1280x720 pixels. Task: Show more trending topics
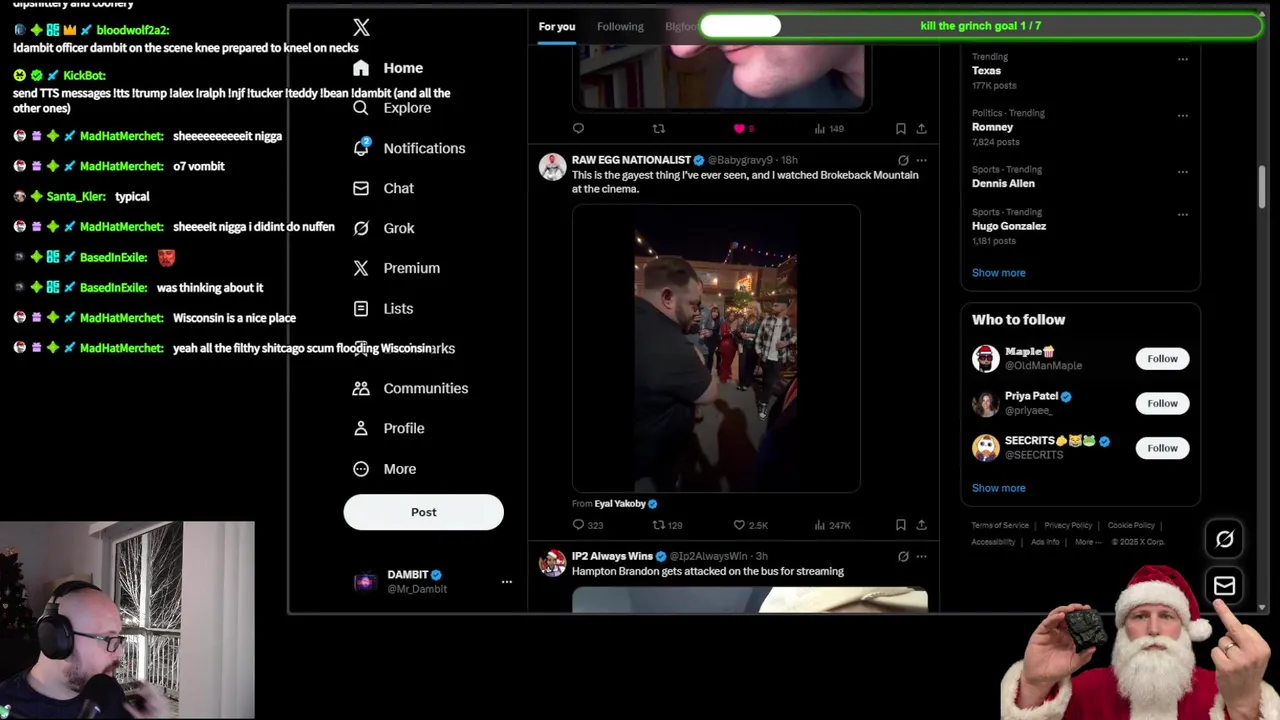pos(998,273)
